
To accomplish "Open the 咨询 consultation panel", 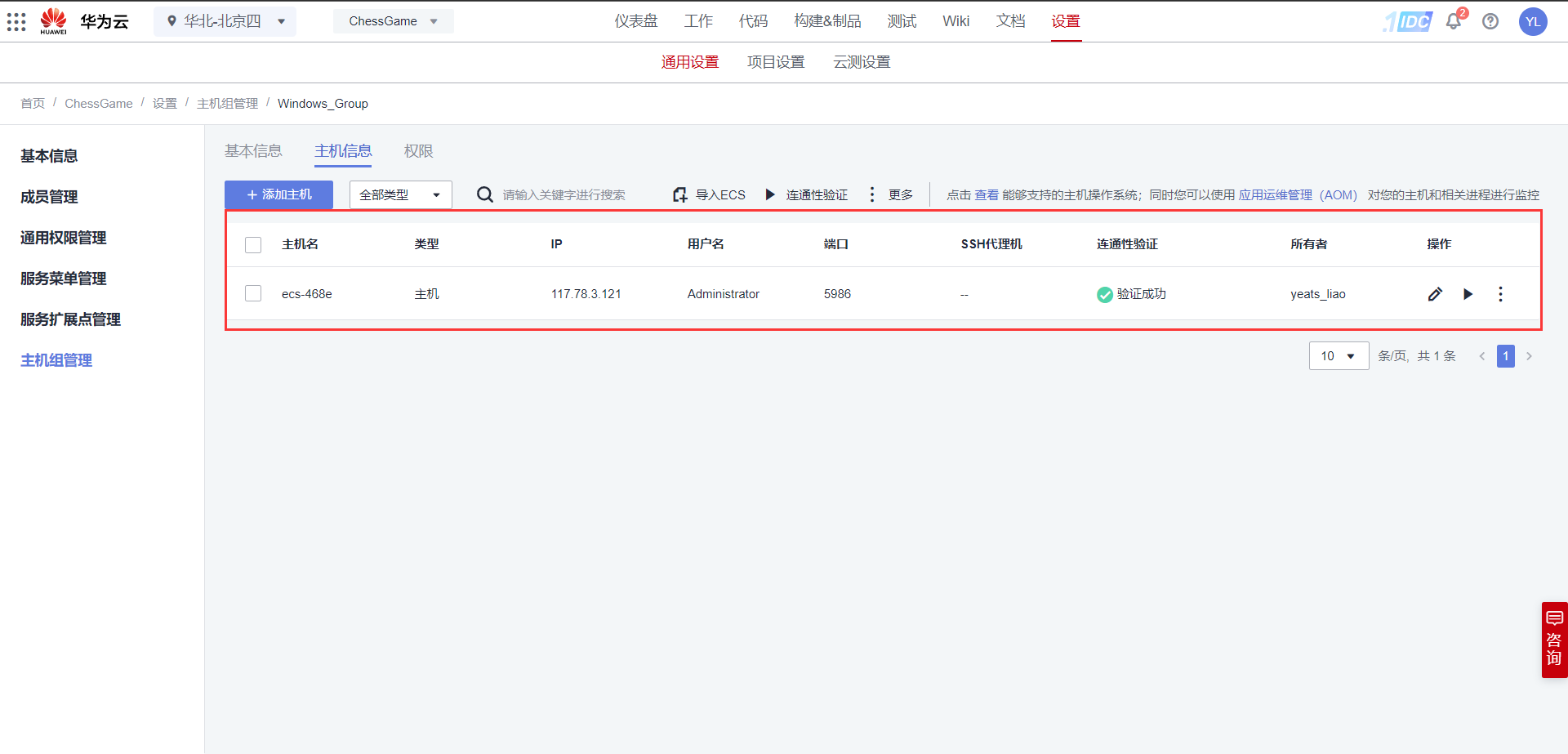I will pyautogui.click(x=1554, y=640).
